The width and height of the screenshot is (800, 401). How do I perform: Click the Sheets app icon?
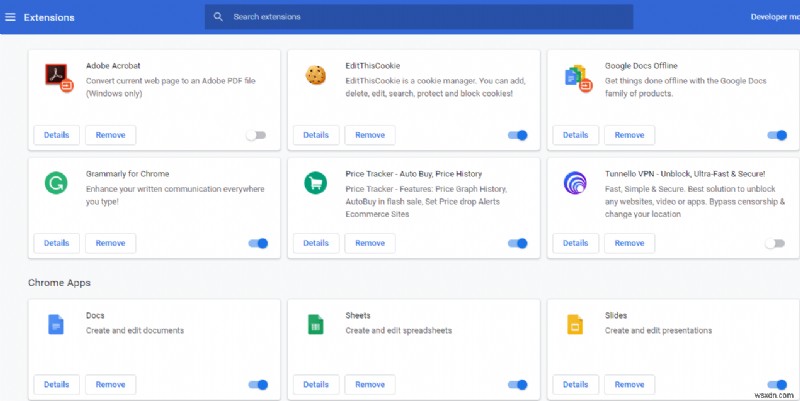click(x=315, y=324)
